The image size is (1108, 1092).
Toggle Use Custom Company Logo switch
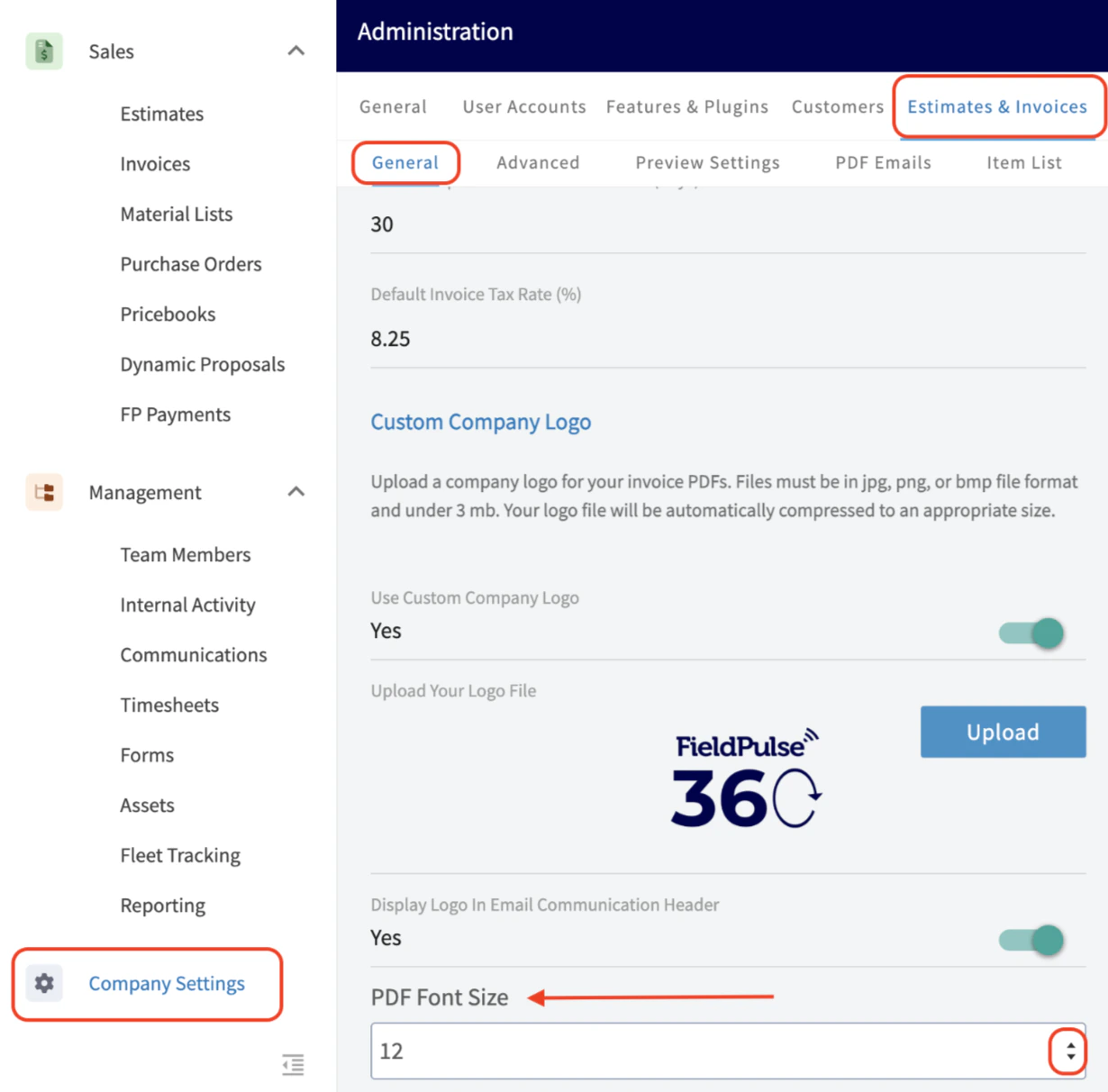coord(1031,632)
